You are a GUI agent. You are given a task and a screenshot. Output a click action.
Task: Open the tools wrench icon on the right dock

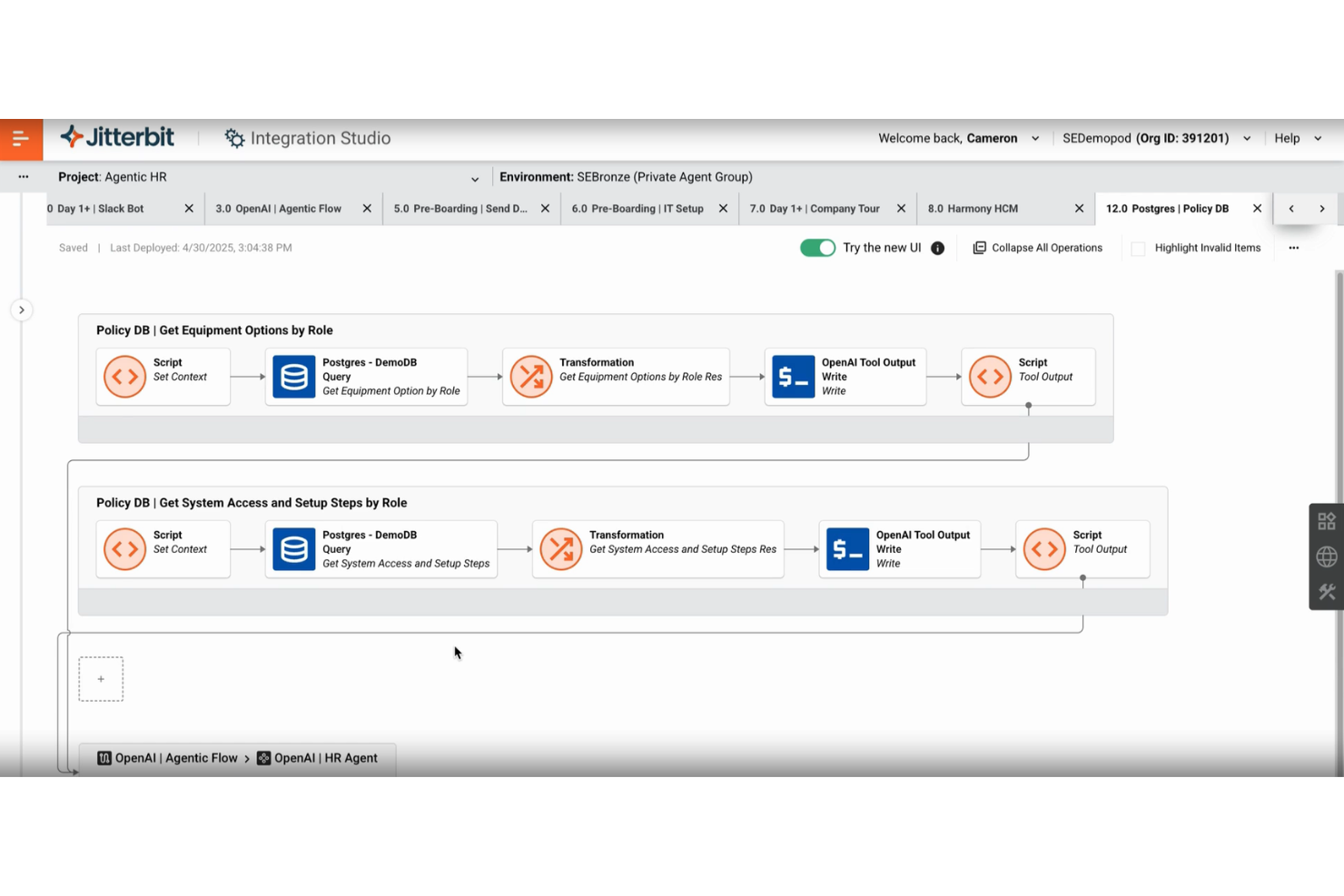[x=1327, y=592]
